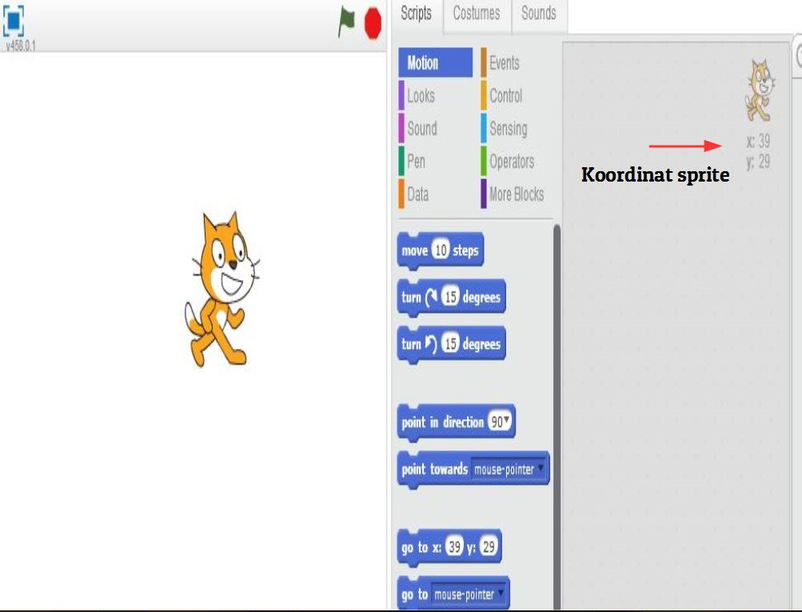Screen dimensions: 802x612
Task: Select the Control blocks category
Action: (506, 96)
